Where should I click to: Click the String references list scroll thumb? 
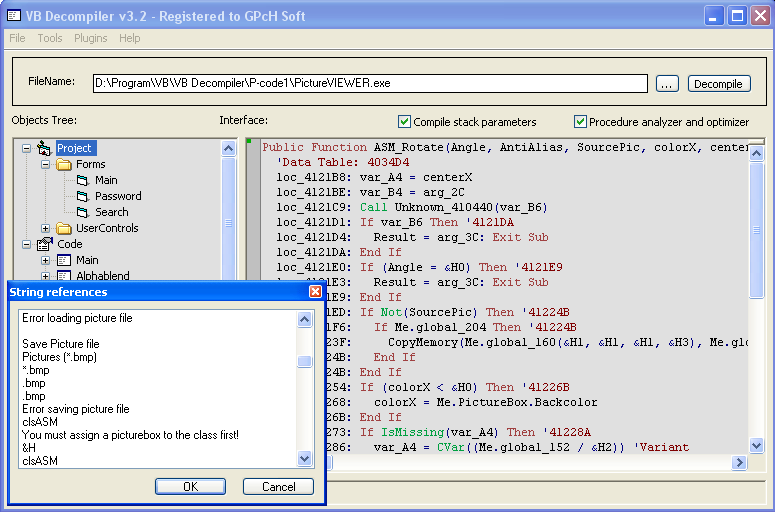[304, 361]
